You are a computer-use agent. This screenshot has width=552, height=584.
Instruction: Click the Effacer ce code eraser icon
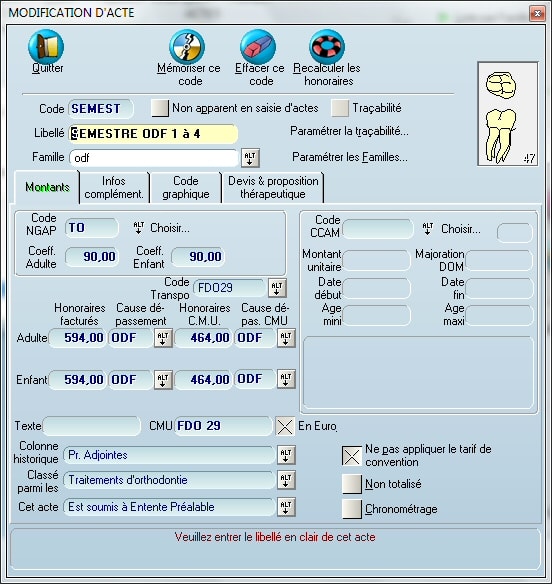258,47
